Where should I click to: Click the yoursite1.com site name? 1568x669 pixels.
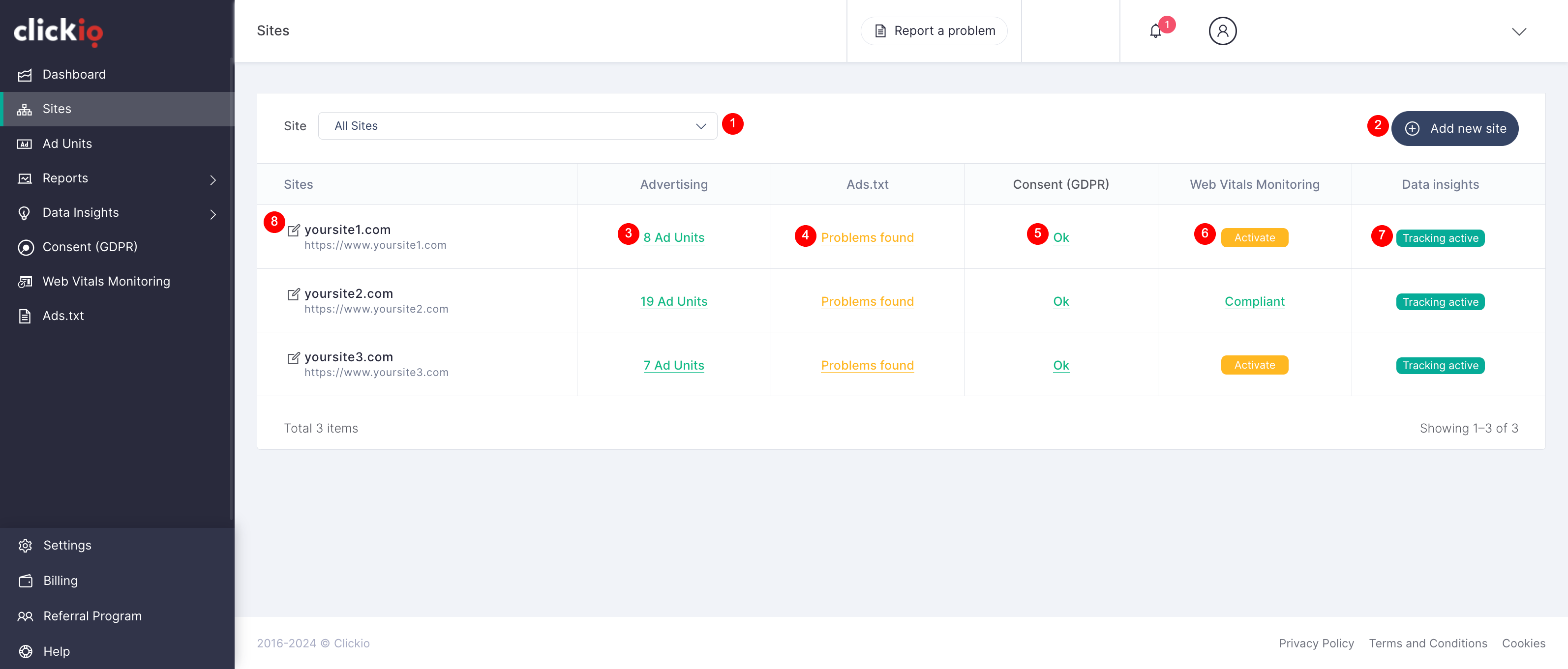click(348, 229)
